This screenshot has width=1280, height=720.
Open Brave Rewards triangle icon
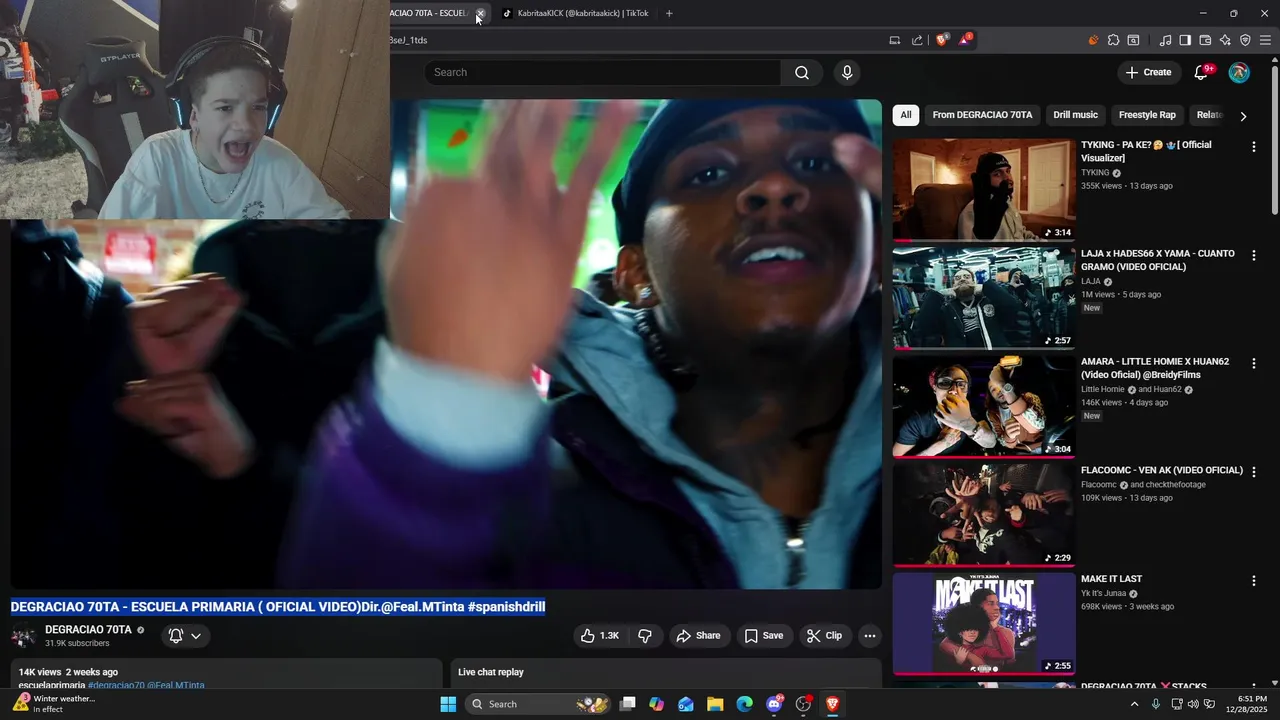(x=965, y=40)
